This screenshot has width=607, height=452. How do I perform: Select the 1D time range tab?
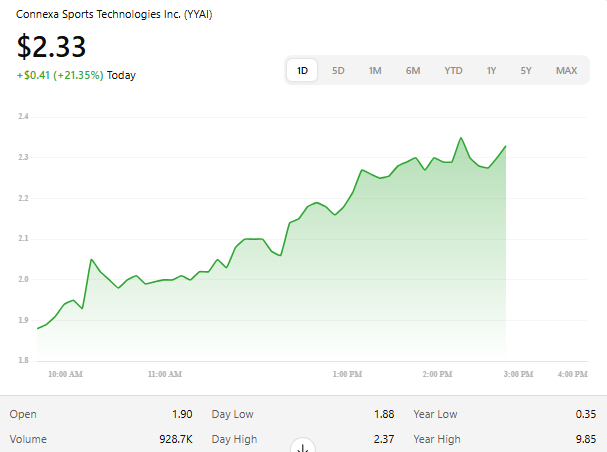point(302,70)
